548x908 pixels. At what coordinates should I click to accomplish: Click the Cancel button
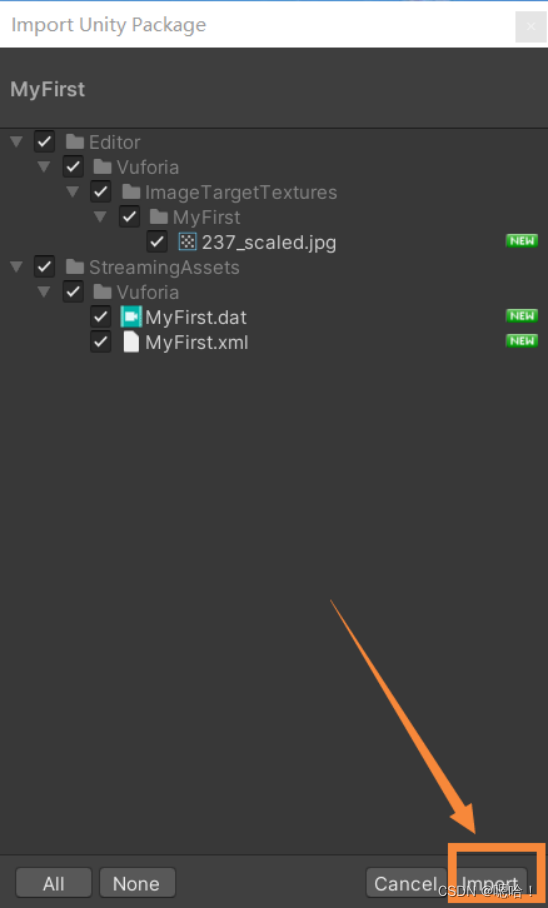click(x=405, y=883)
